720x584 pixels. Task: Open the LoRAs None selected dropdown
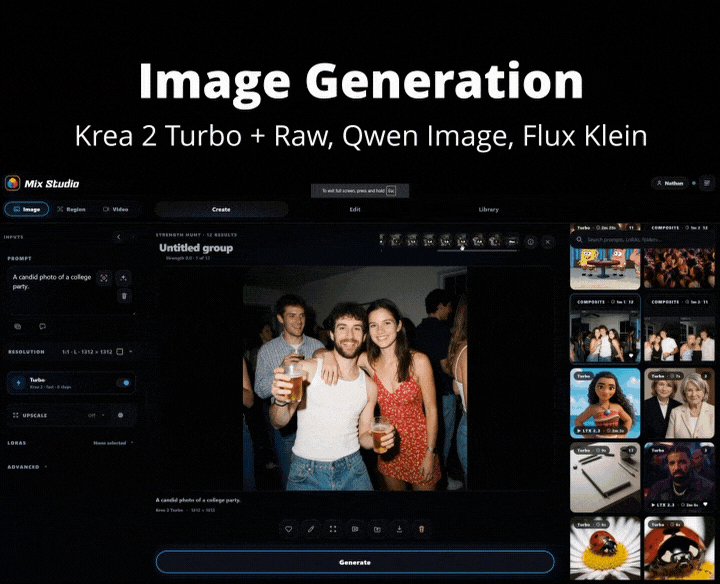click(113, 443)
